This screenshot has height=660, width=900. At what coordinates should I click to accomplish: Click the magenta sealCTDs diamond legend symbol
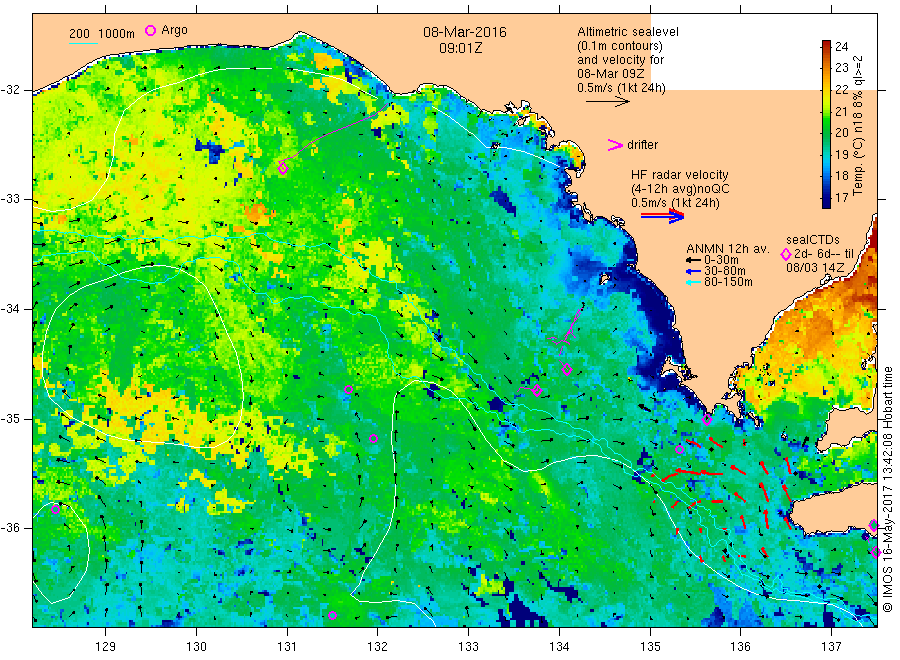point(786,254)
